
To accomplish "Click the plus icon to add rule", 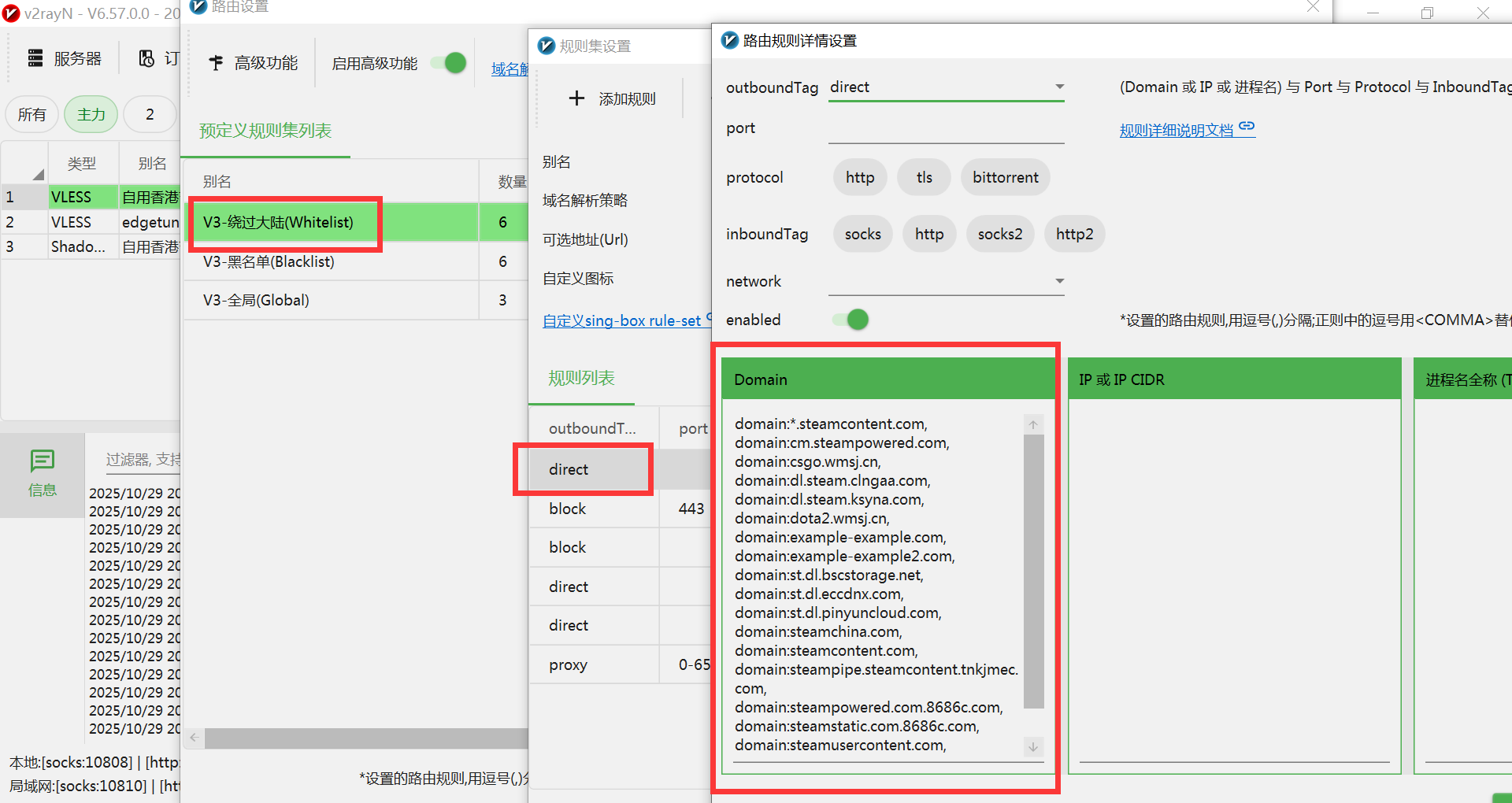I will (x=576, y=98).
